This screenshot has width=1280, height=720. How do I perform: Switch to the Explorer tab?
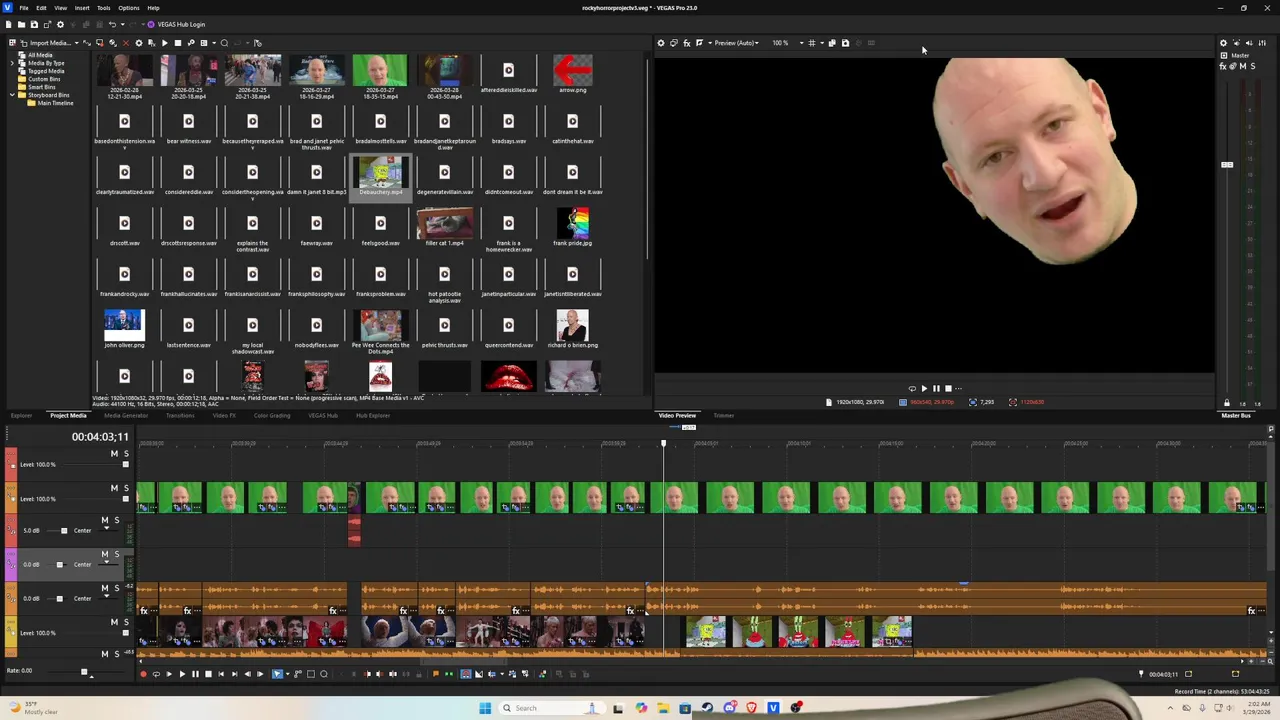pyautogui.click(x=21, y=415)
